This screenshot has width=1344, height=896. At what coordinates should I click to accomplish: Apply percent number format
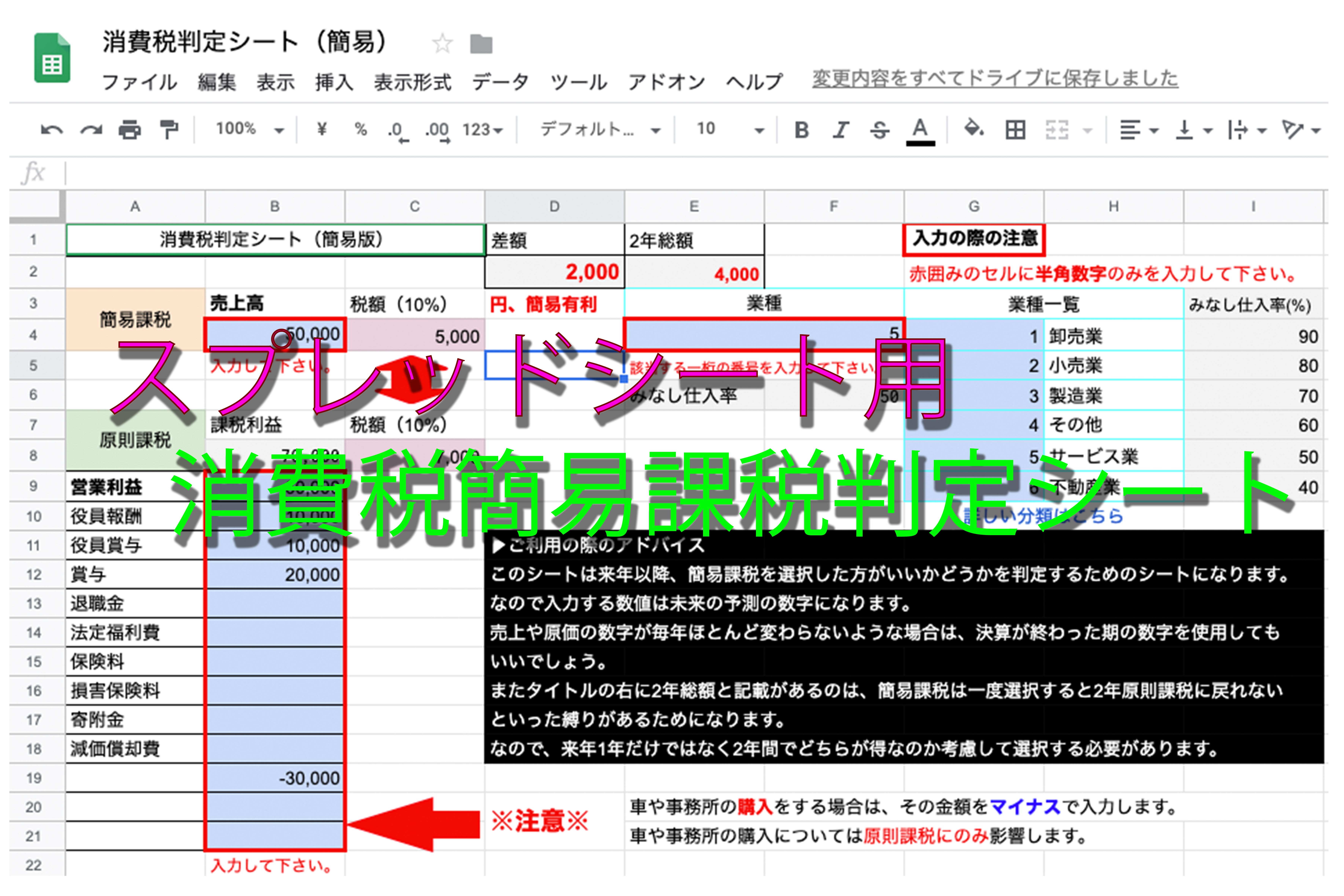tap(361, 129)
